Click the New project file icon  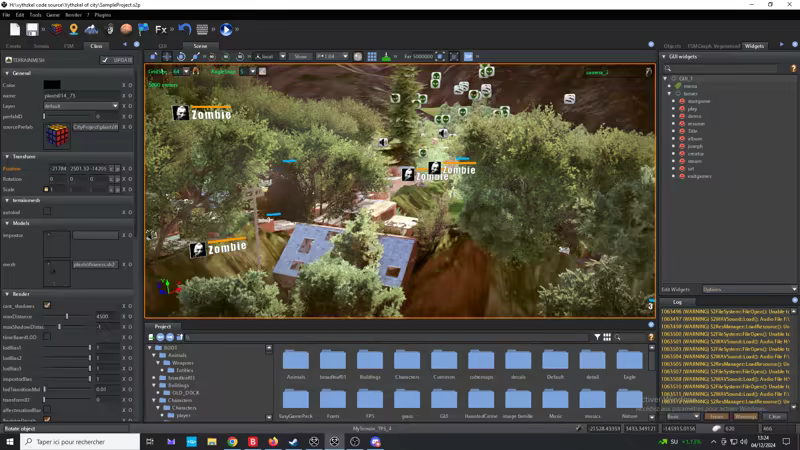(x=15, y=30)
